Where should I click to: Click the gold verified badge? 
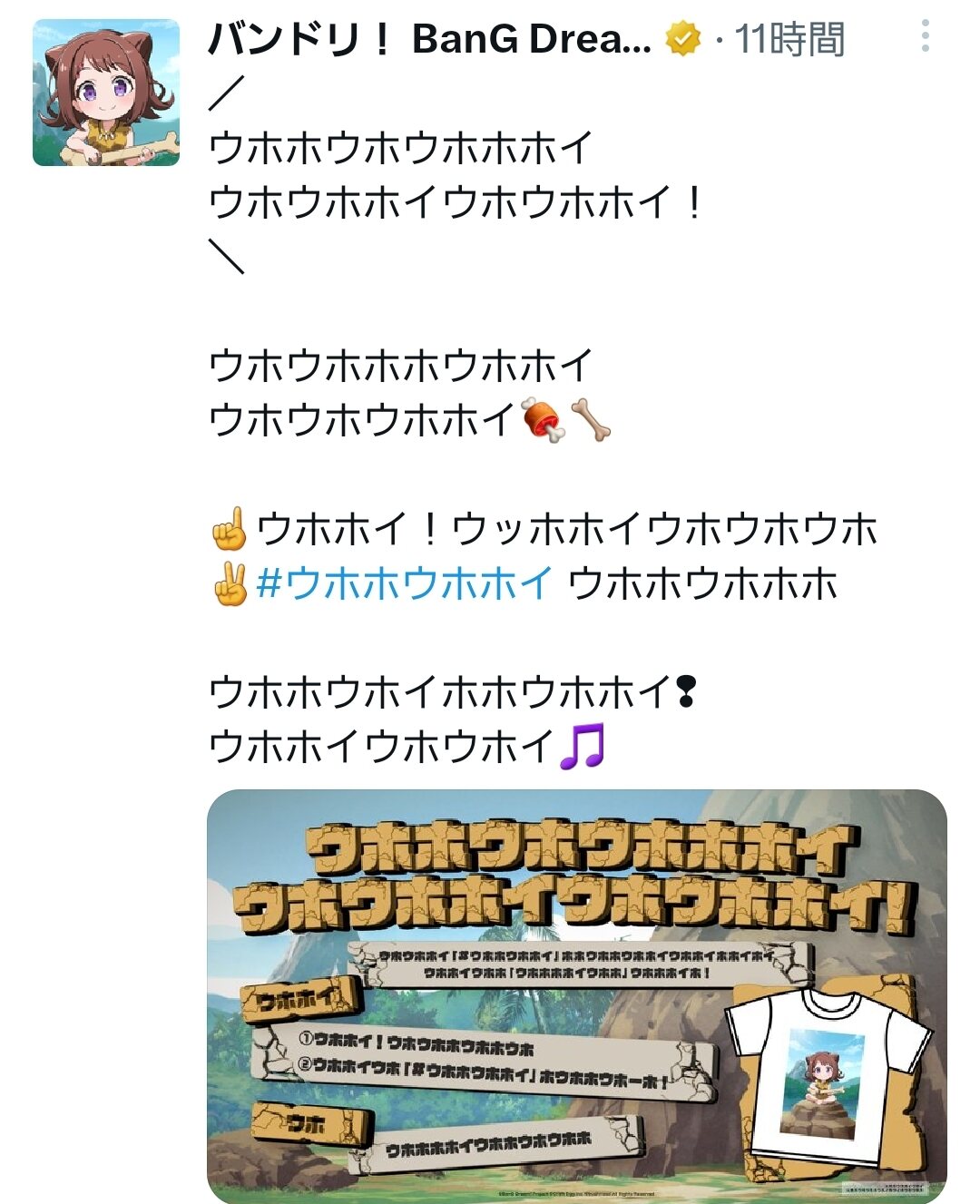click(x=683, y=40)
